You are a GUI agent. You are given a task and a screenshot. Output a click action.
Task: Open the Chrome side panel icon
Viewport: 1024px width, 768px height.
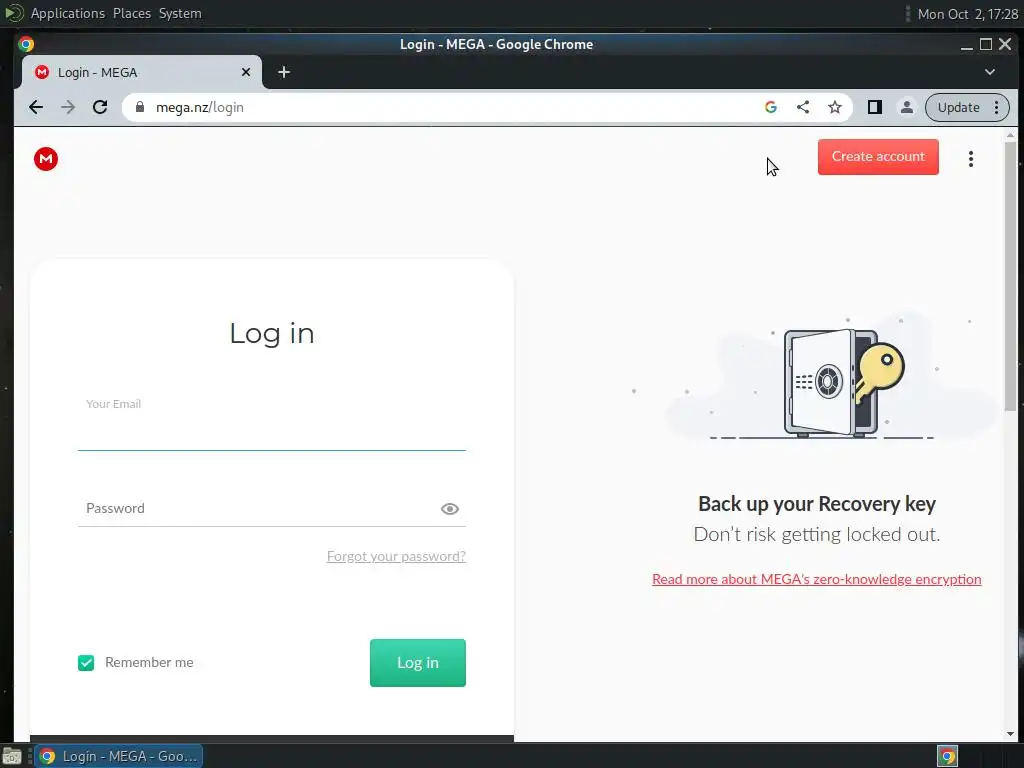tap(874, 107)
